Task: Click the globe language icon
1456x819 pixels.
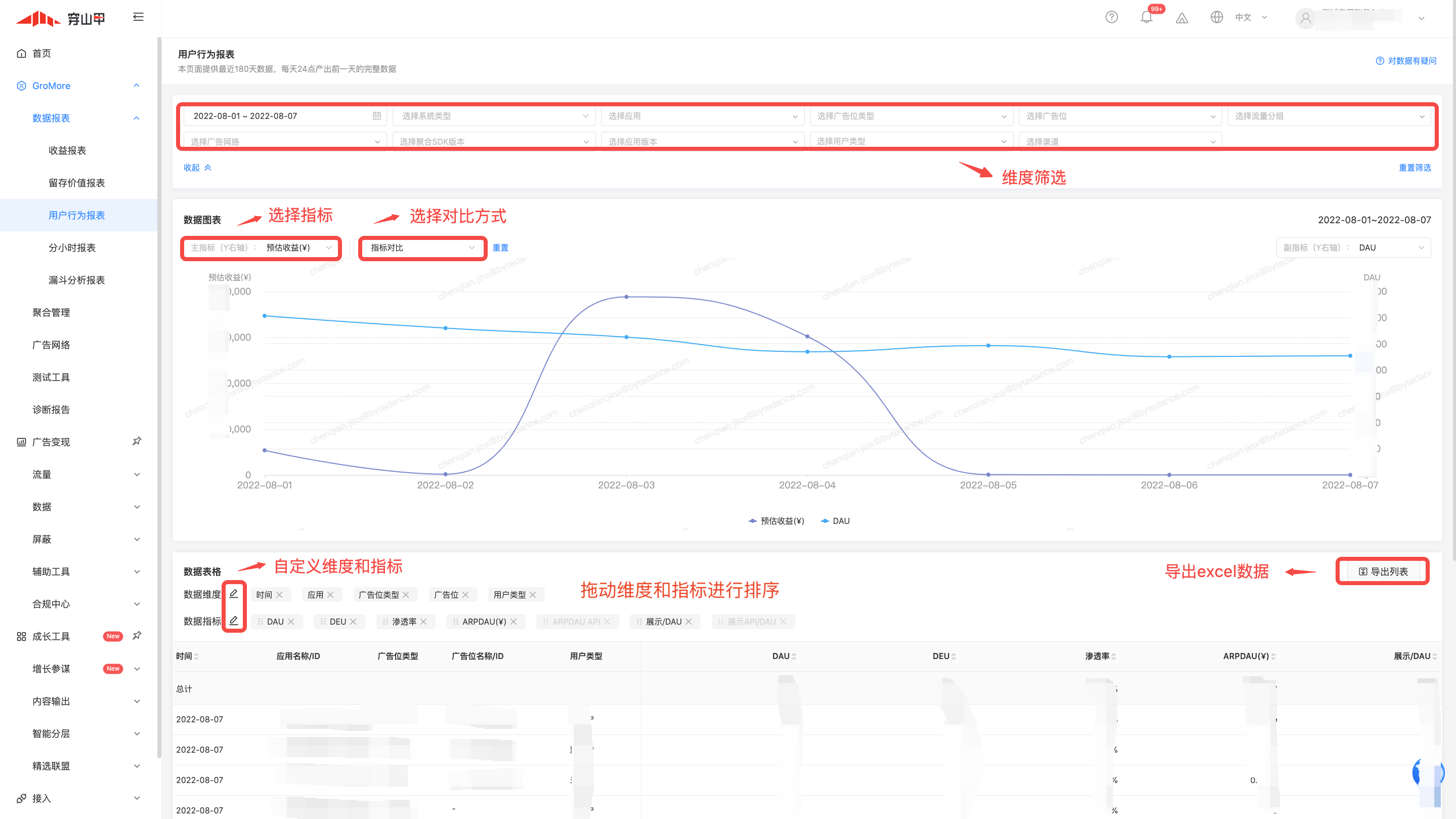Action: click(1216, 17)
